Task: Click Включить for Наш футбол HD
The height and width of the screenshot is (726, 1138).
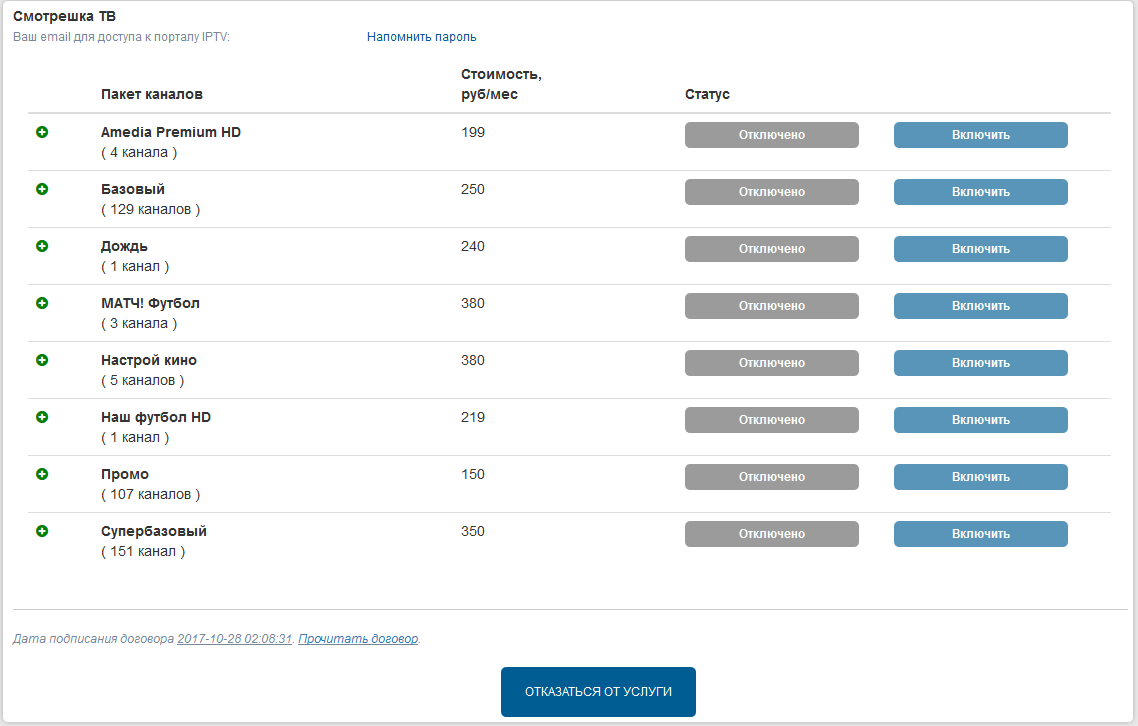Action: click(981, 420)
